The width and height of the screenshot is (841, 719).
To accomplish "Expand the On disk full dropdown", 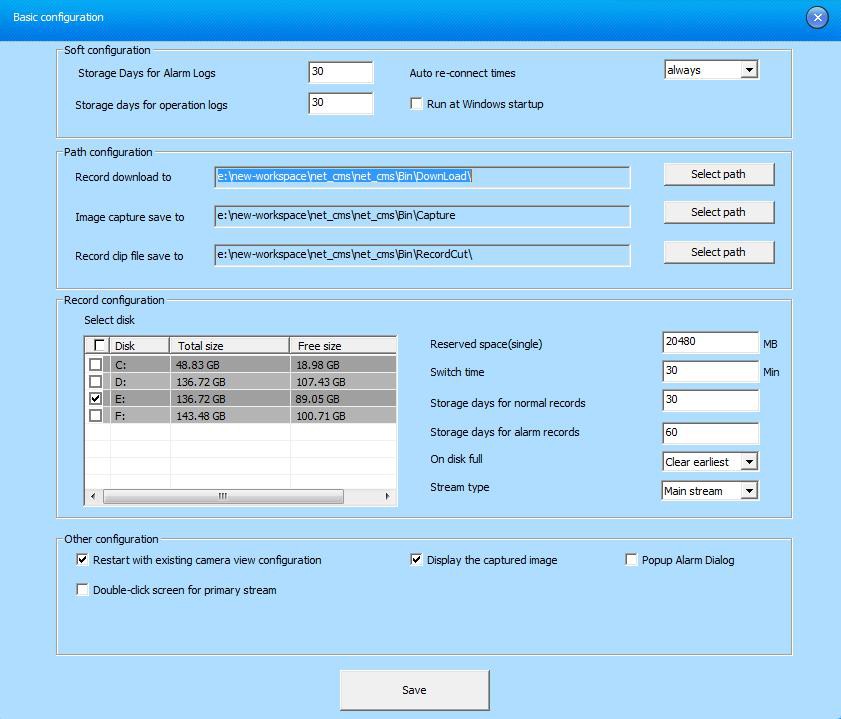I will tap(748, 462).
